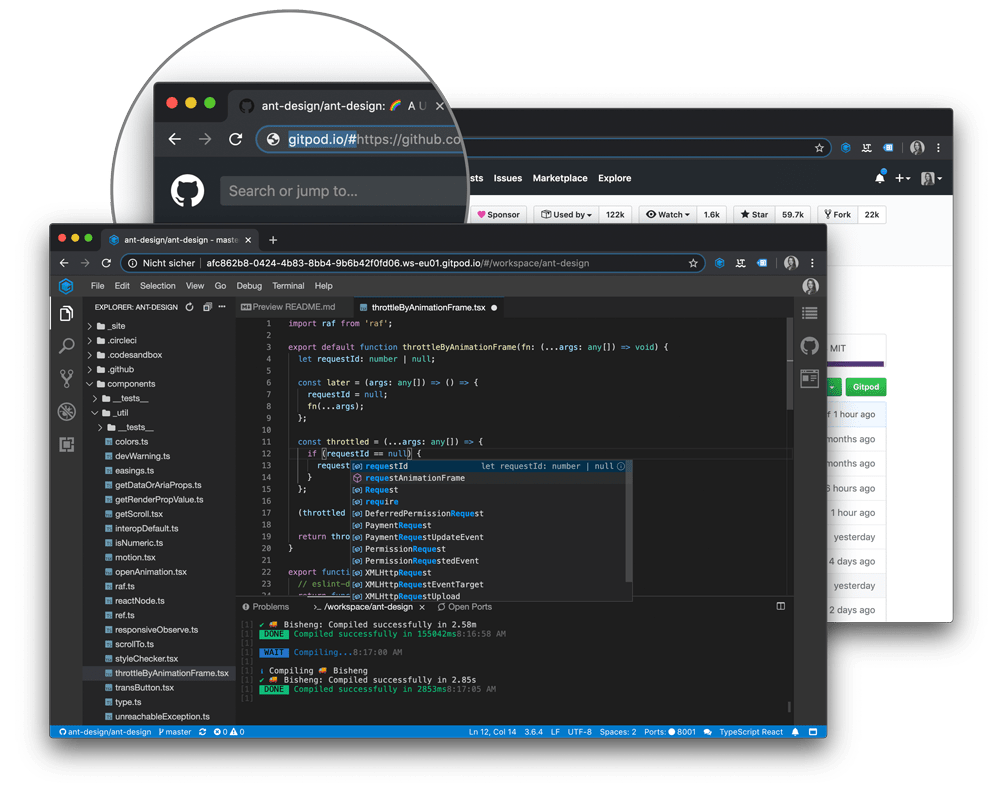Open Source Control branch icon in activity bar
The width and height of the screenshot is (1000, 795).
66,379
